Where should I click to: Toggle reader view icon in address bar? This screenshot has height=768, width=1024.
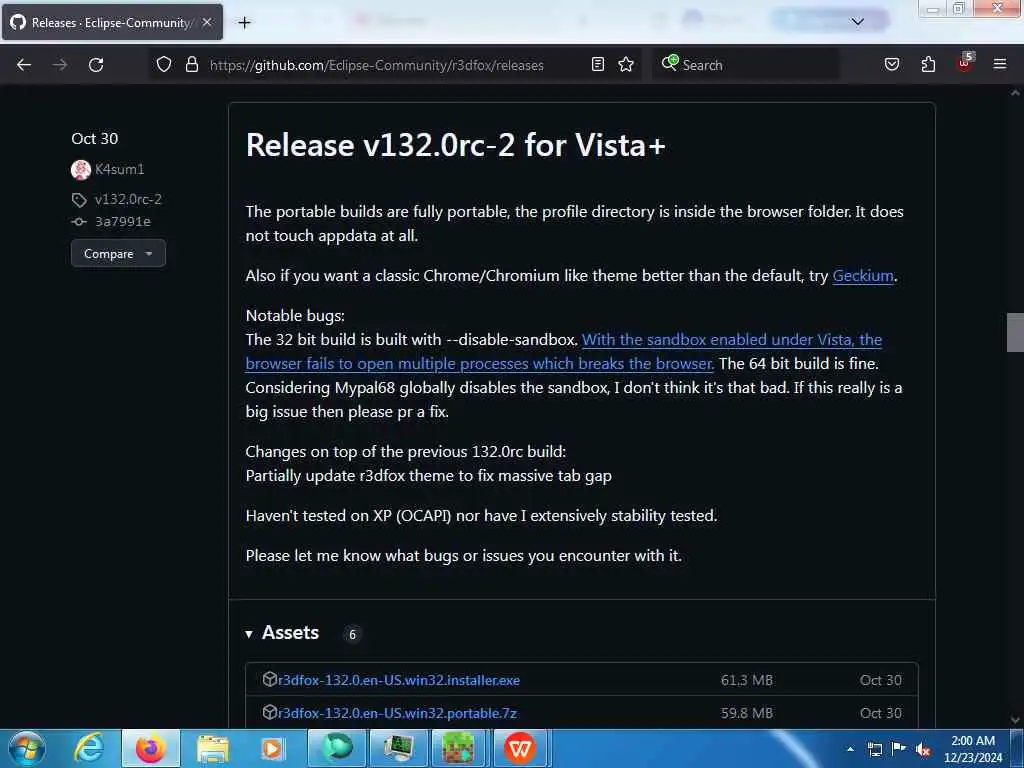[598, 64]
